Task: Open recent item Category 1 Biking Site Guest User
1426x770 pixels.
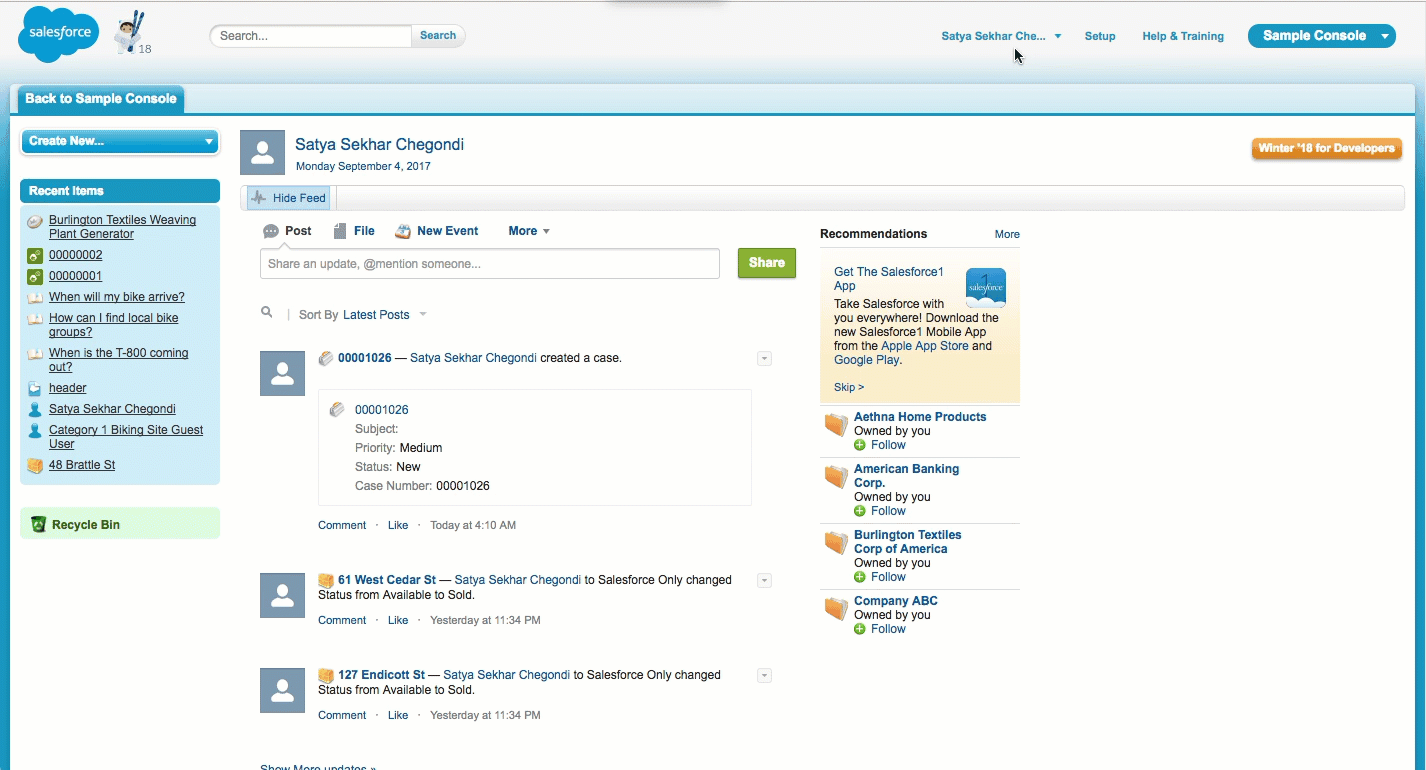Action: 126,437
